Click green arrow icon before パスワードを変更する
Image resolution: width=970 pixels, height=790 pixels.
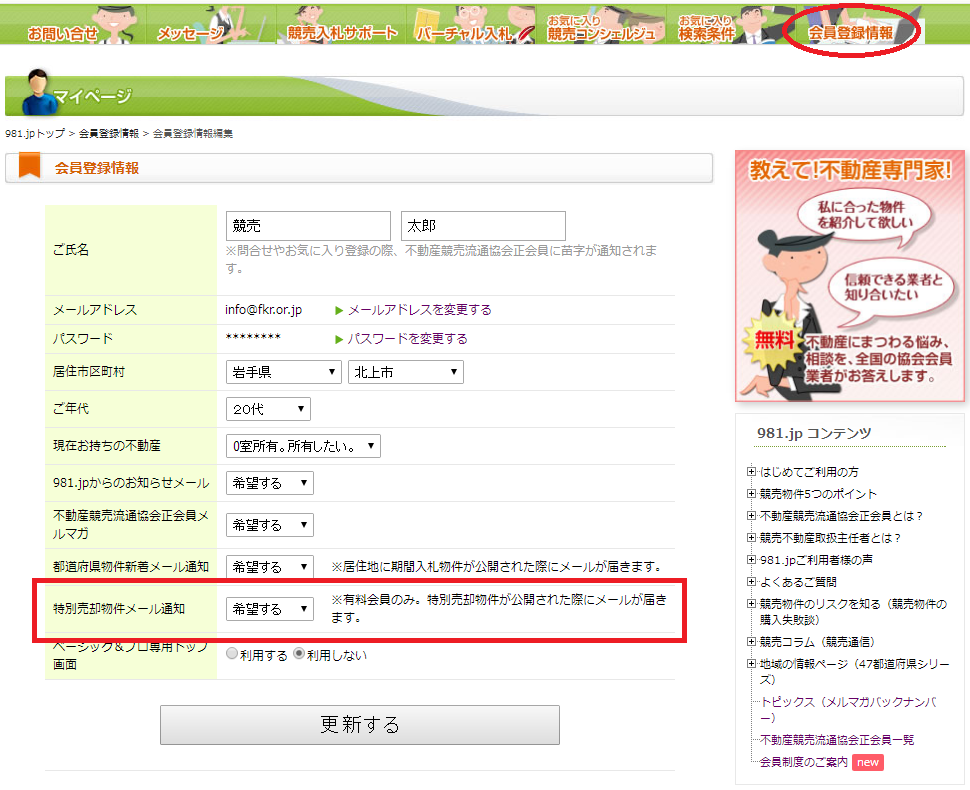click(339, 340)
